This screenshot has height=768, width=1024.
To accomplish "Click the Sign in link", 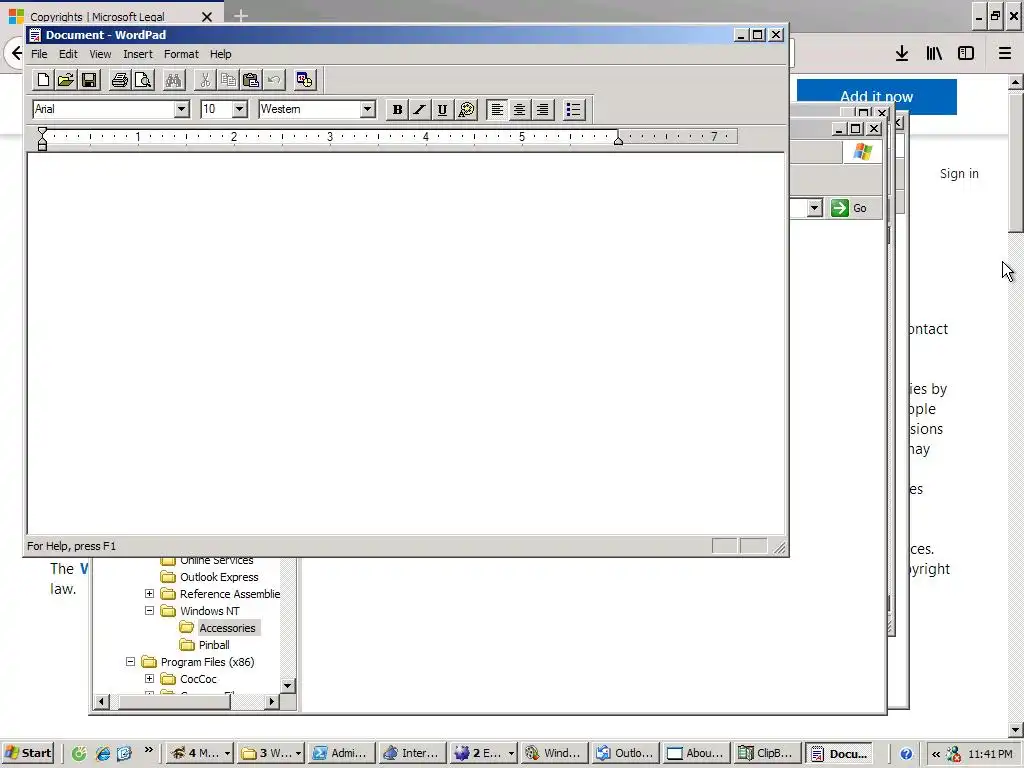I will (x=959, y=174).
